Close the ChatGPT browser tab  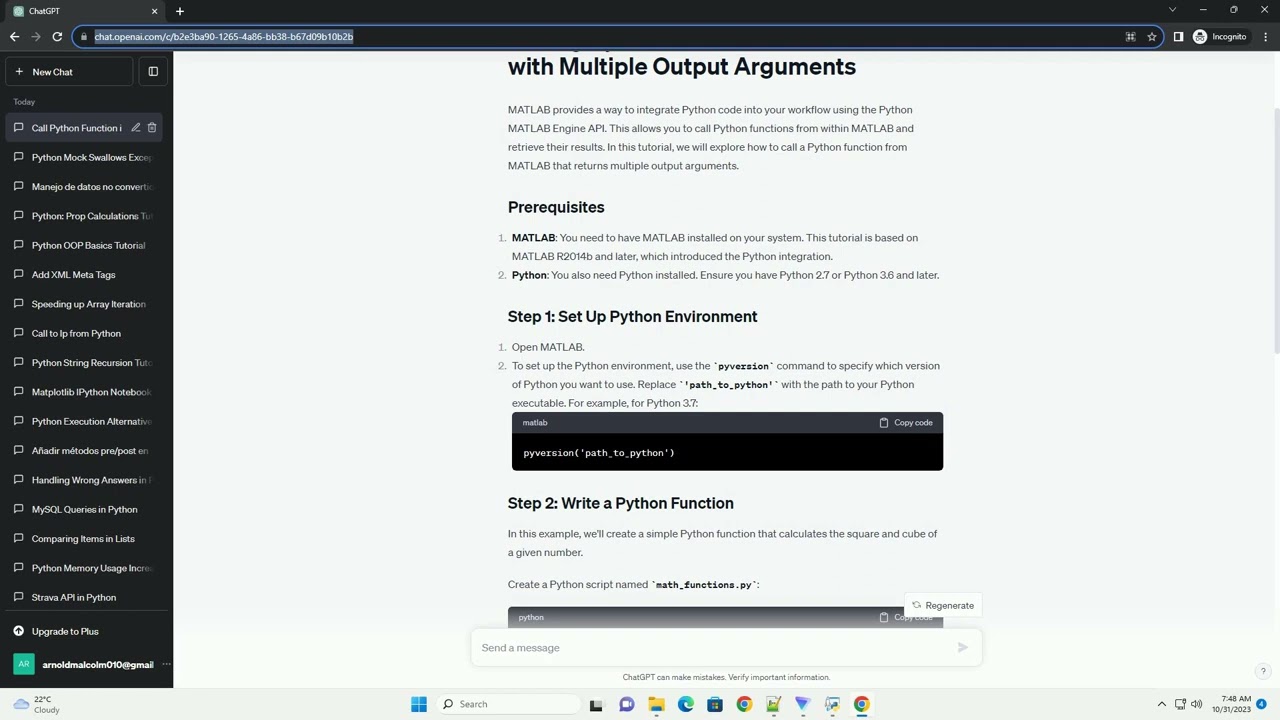click(154, 11)
